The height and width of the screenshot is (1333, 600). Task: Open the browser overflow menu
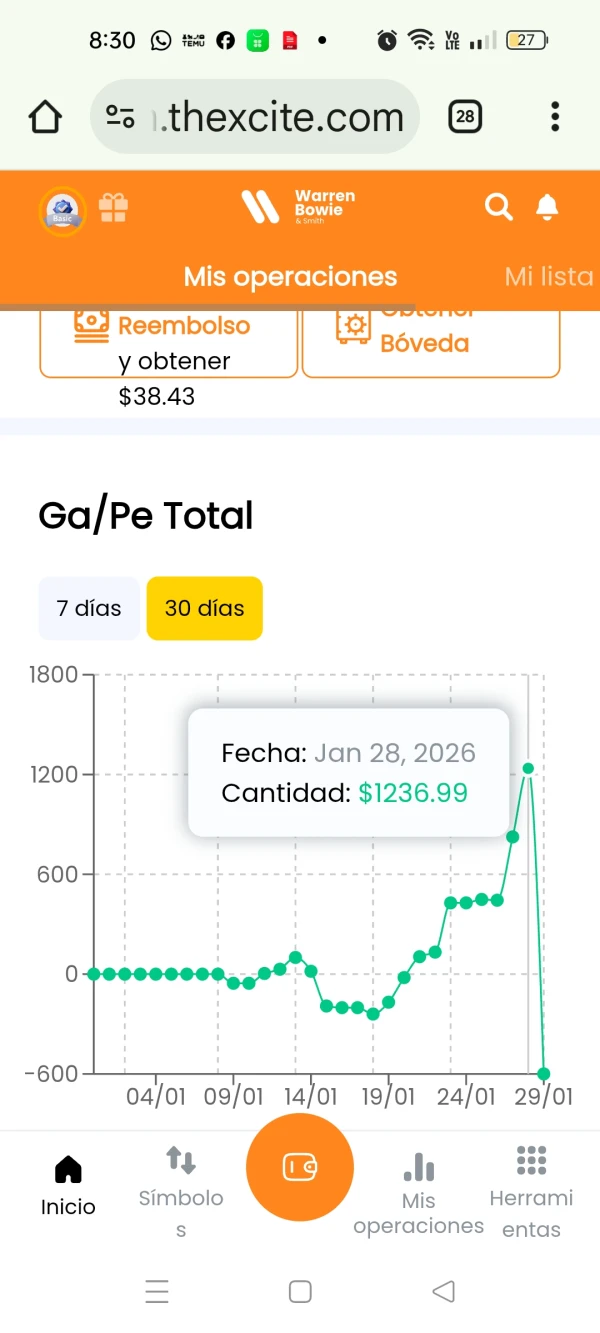[x=555, y=116]
